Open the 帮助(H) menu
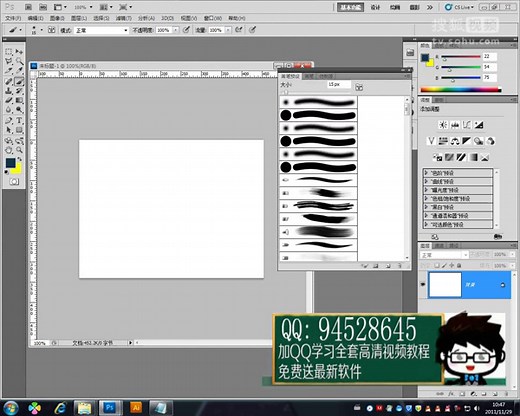 coord(237,18)
